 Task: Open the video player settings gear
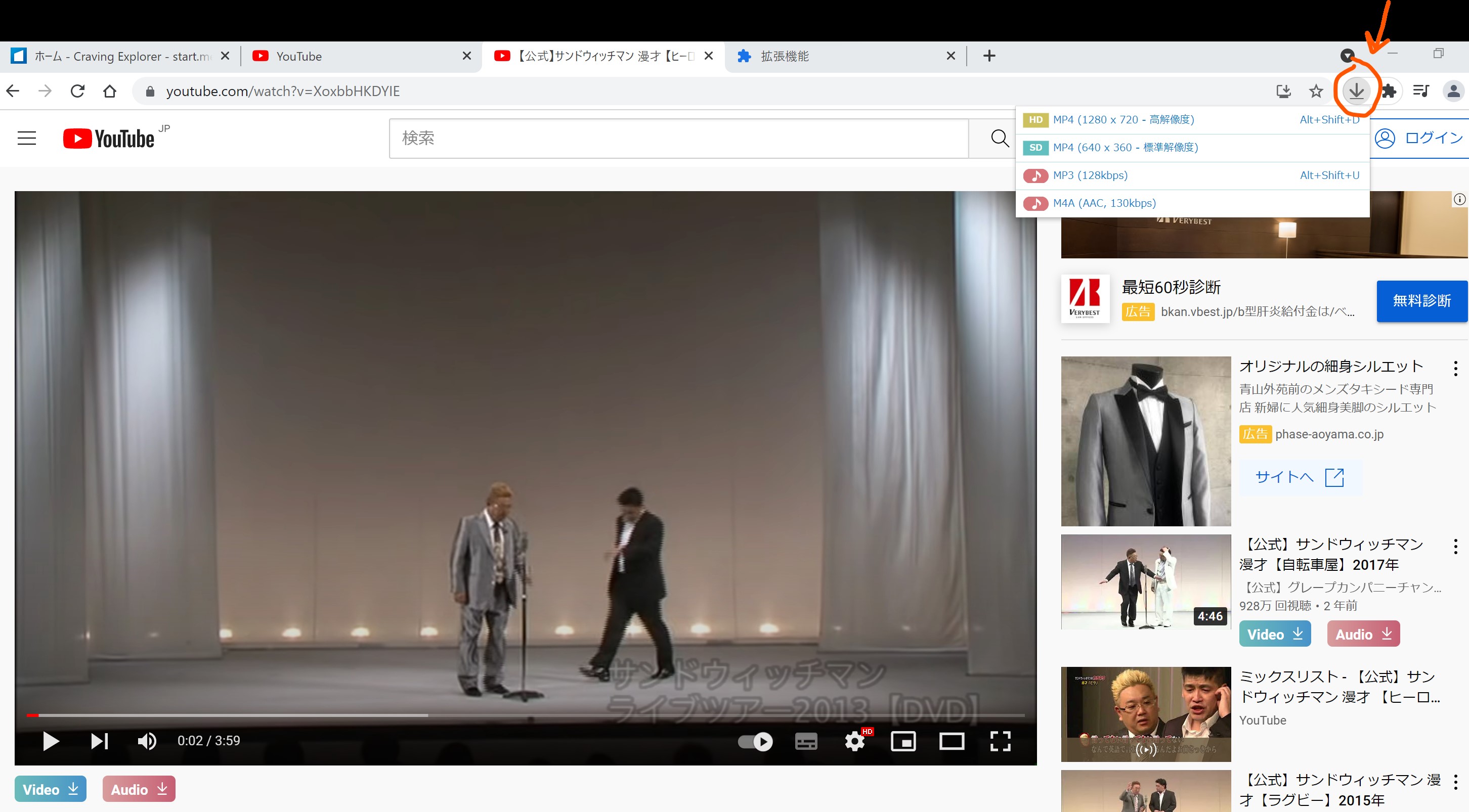pyautogui.click(x=854, y=741)
